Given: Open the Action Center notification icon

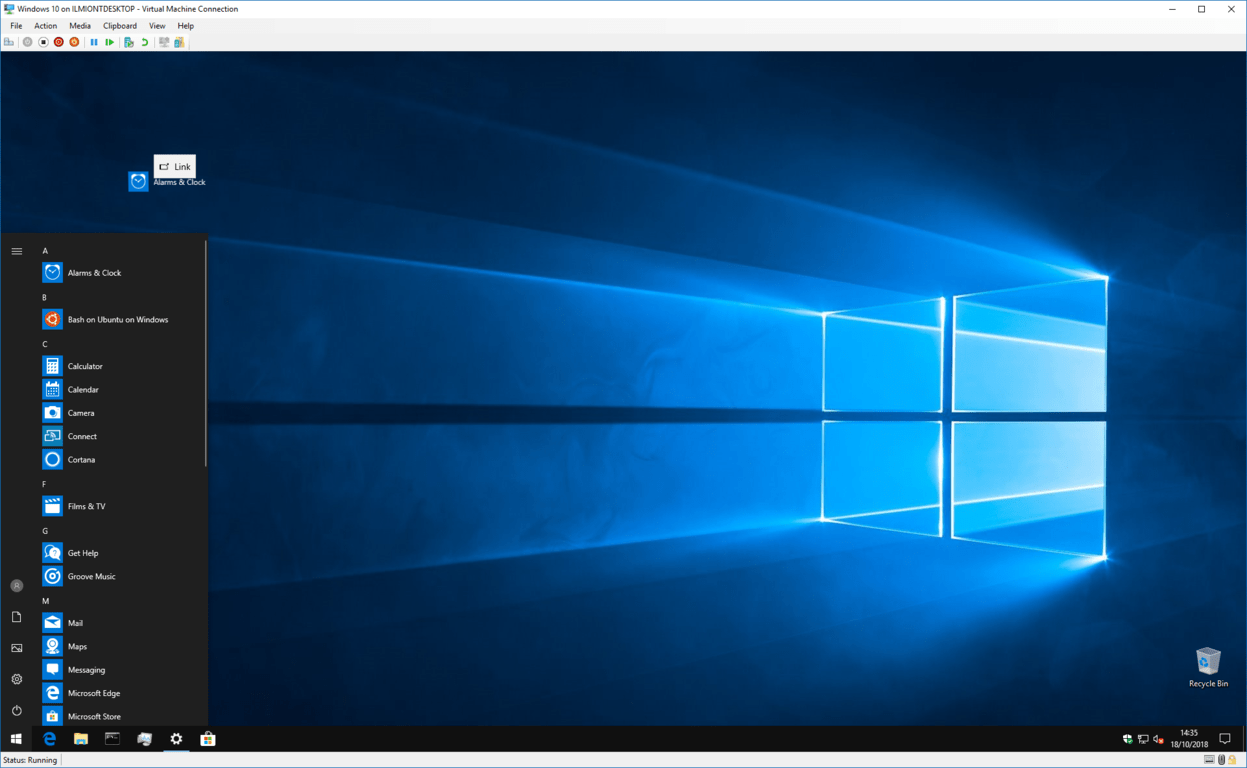Looking at the screenshot, I should pyautogui.click(x=1225, y=739).
